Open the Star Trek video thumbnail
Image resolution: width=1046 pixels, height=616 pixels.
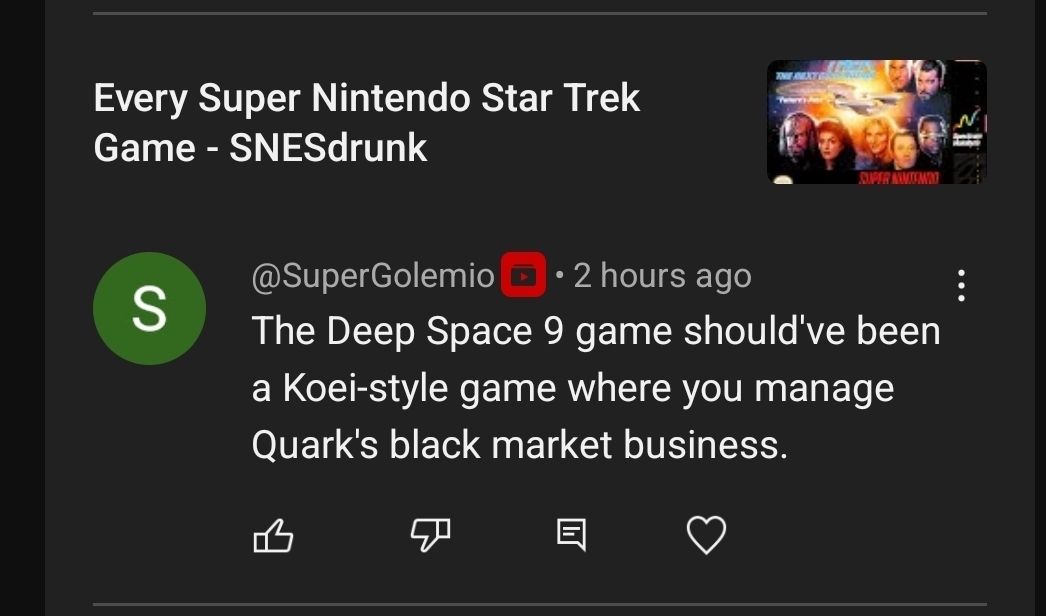point(876,122)
